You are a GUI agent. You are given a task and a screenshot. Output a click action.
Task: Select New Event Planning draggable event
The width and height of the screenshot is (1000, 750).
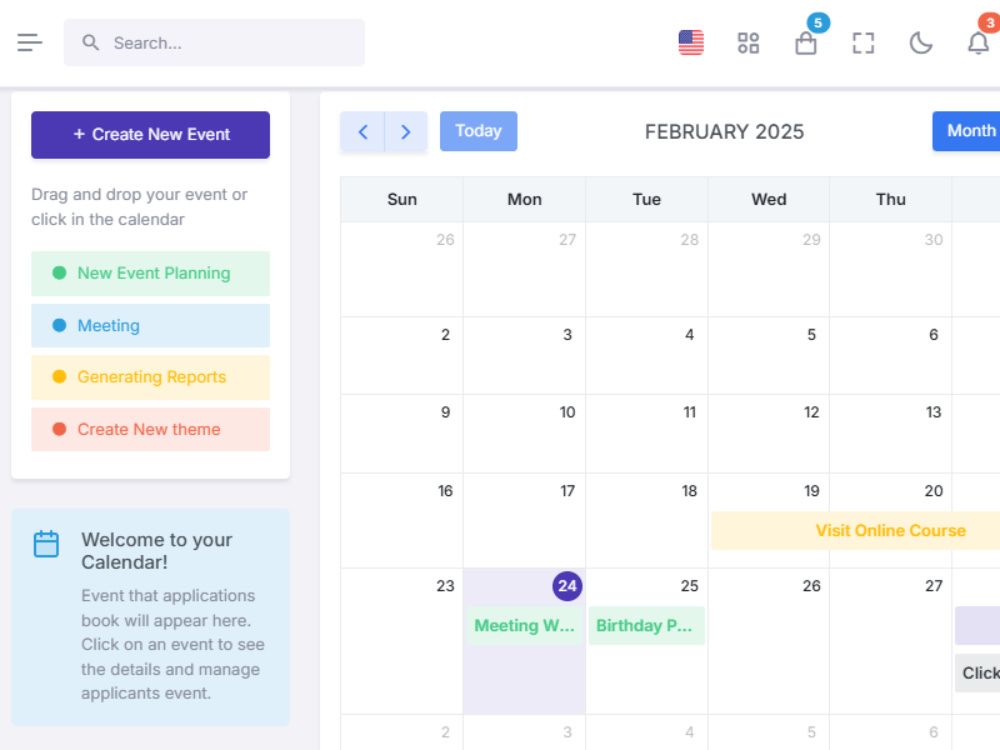[151, 273]
